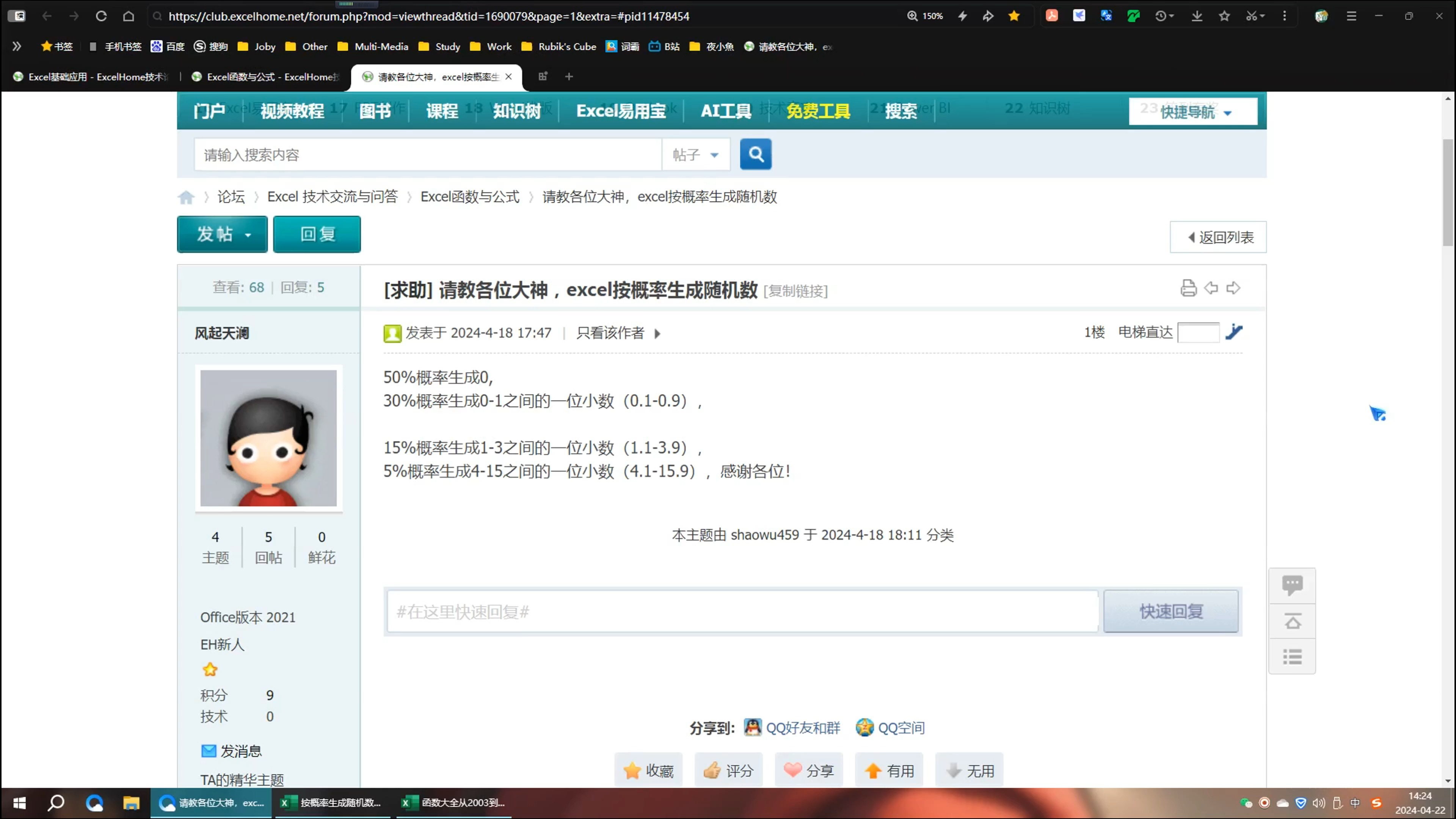The height and width of the screenshot is (819, 1456).
Task: Click the 返回列表 link
Action: 1219,237
